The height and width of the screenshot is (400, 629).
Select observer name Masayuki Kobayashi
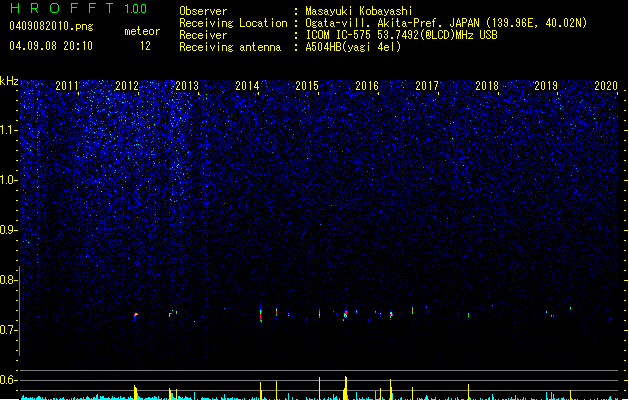[359, 11]
